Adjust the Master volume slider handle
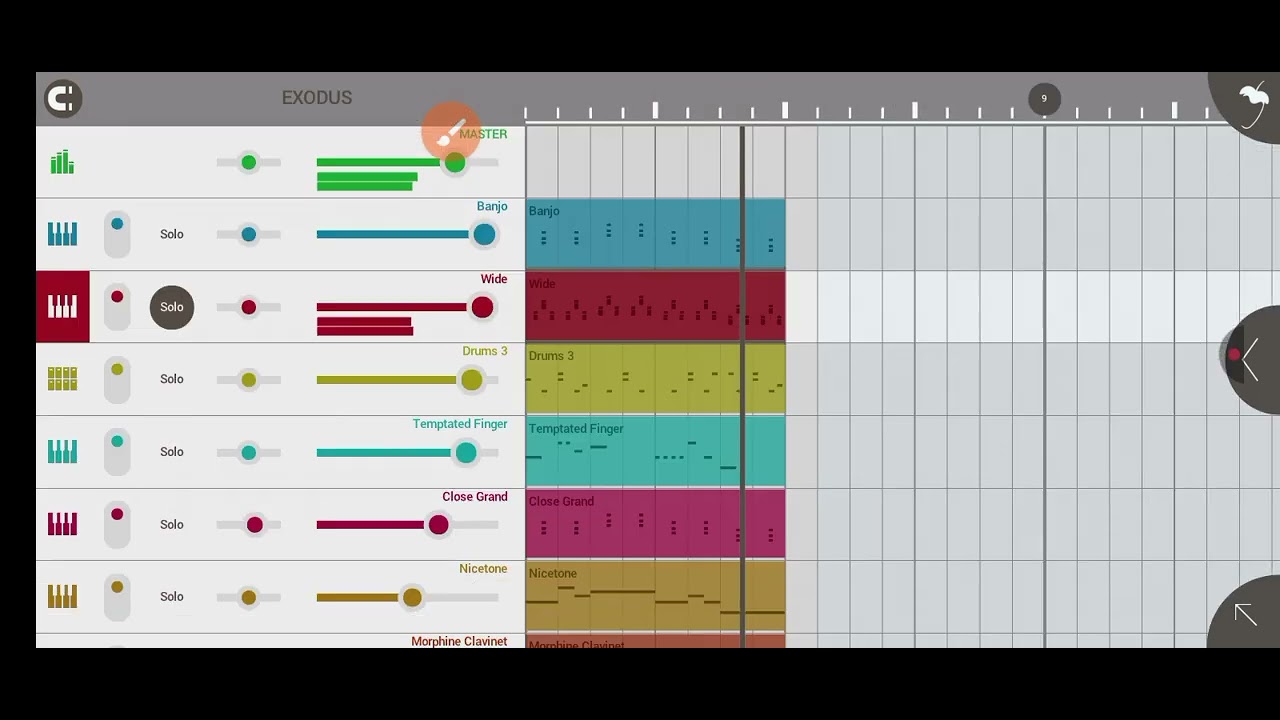Viewport: 1280px width, 720px height. (x=455, y=162)
